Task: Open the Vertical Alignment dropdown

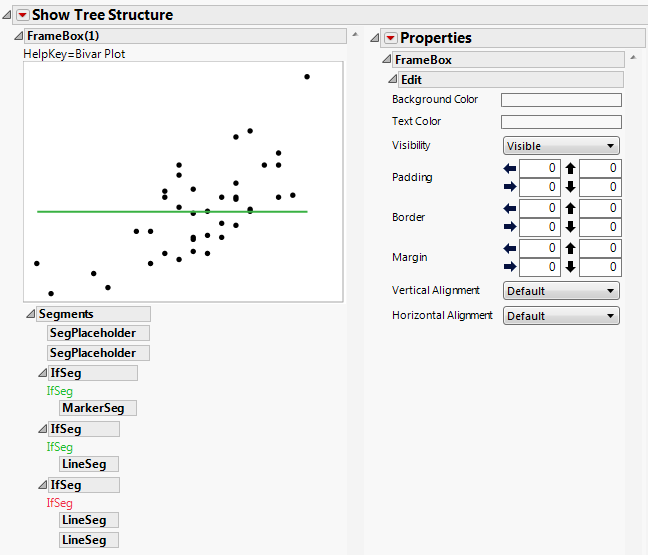Action: coord(560,291)
